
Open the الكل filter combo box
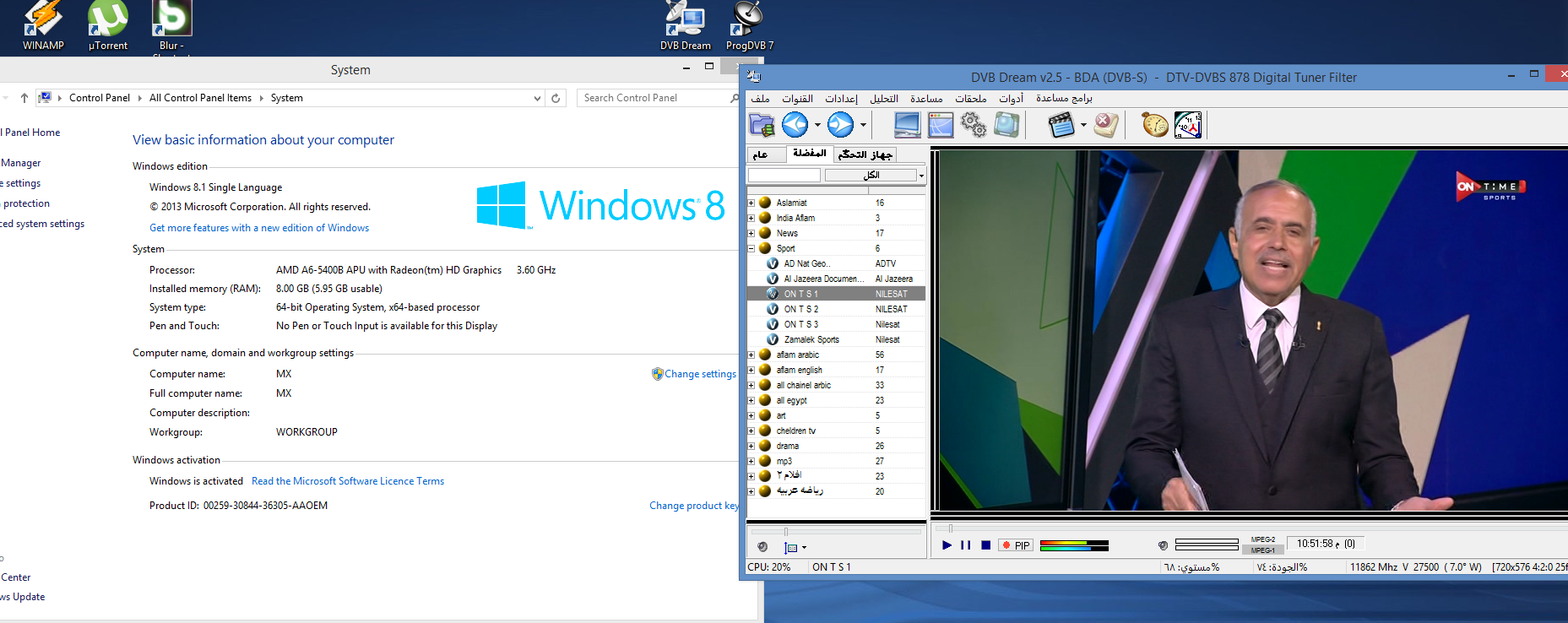click(875, 176)
